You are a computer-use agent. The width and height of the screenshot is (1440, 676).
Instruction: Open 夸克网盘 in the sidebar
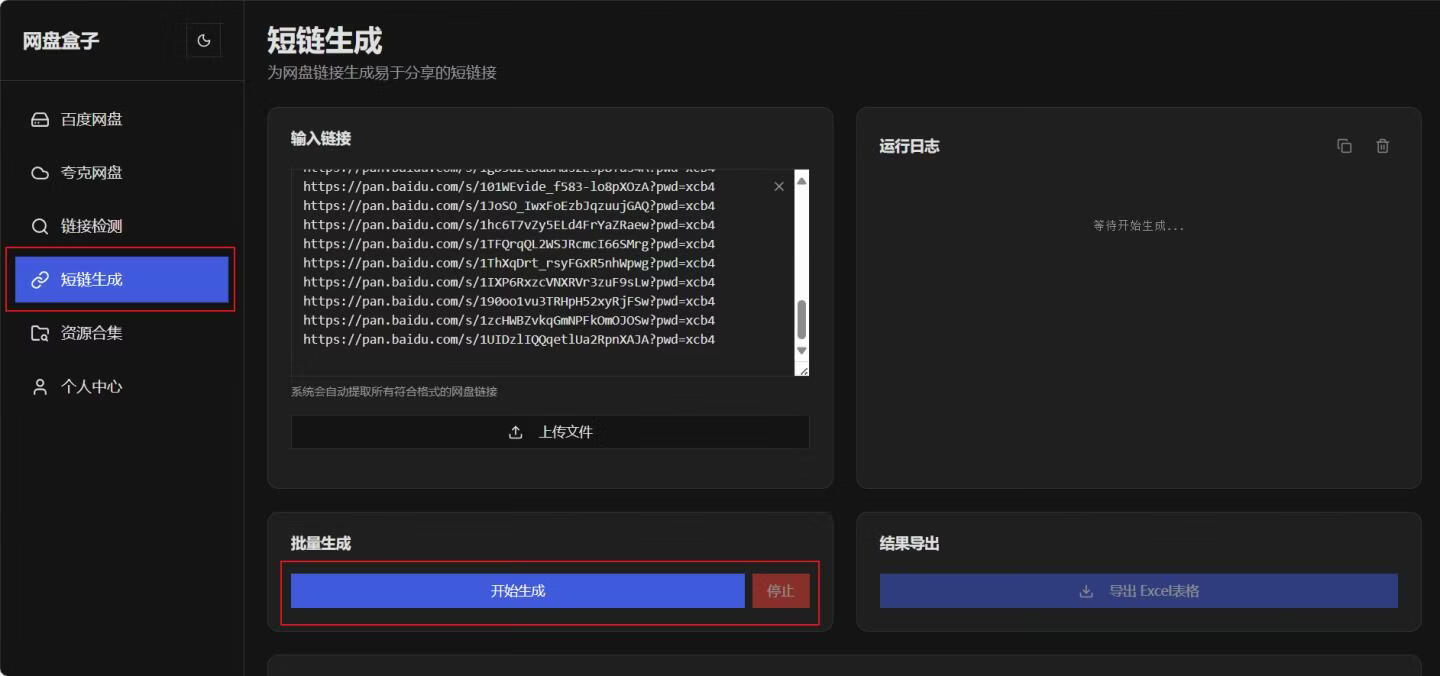pos(122,173)
